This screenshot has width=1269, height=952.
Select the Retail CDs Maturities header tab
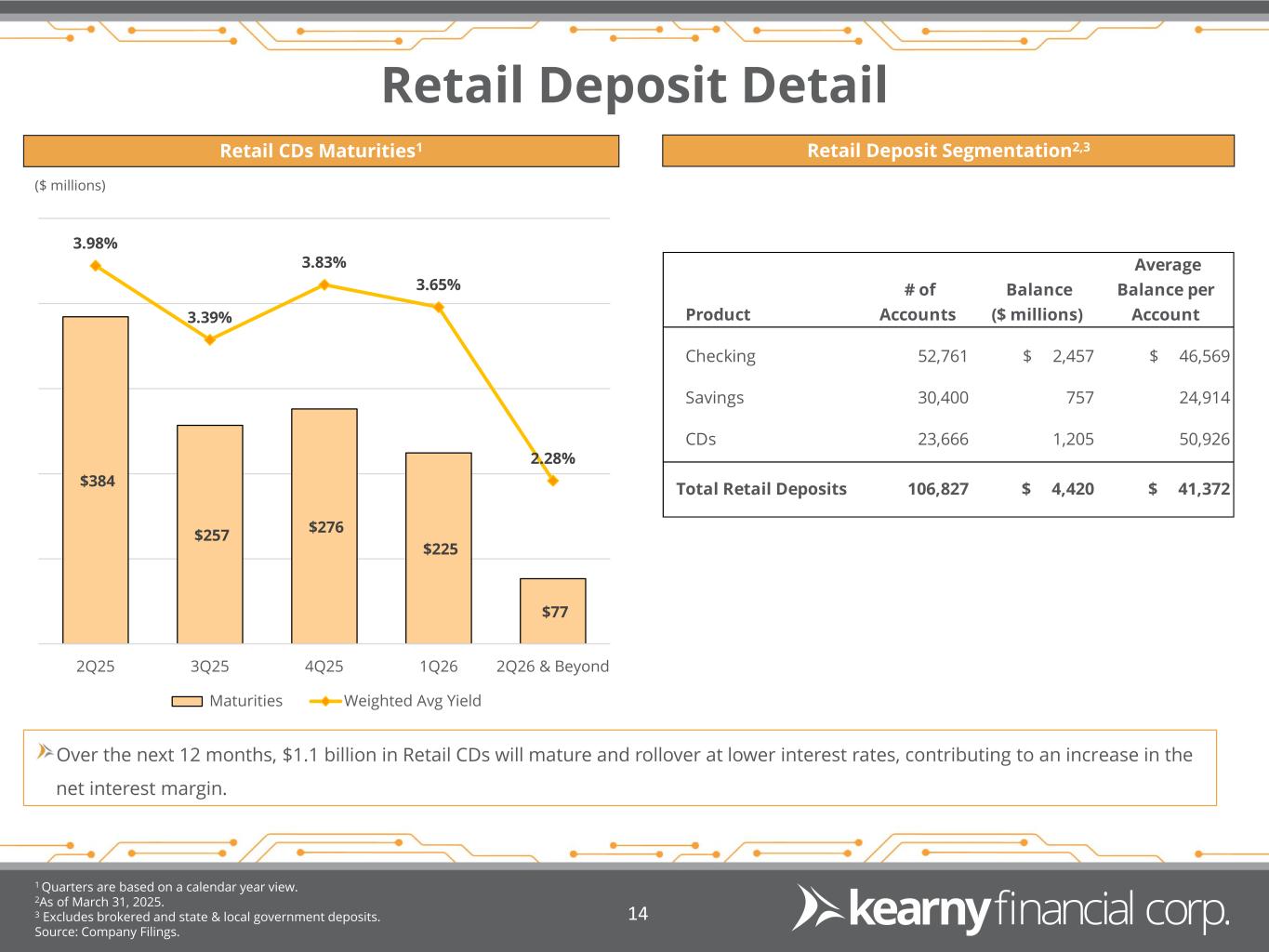pos(321,151)
